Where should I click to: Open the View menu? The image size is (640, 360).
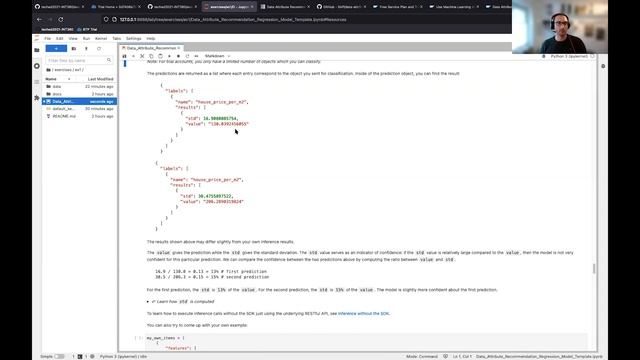(73, 38)
